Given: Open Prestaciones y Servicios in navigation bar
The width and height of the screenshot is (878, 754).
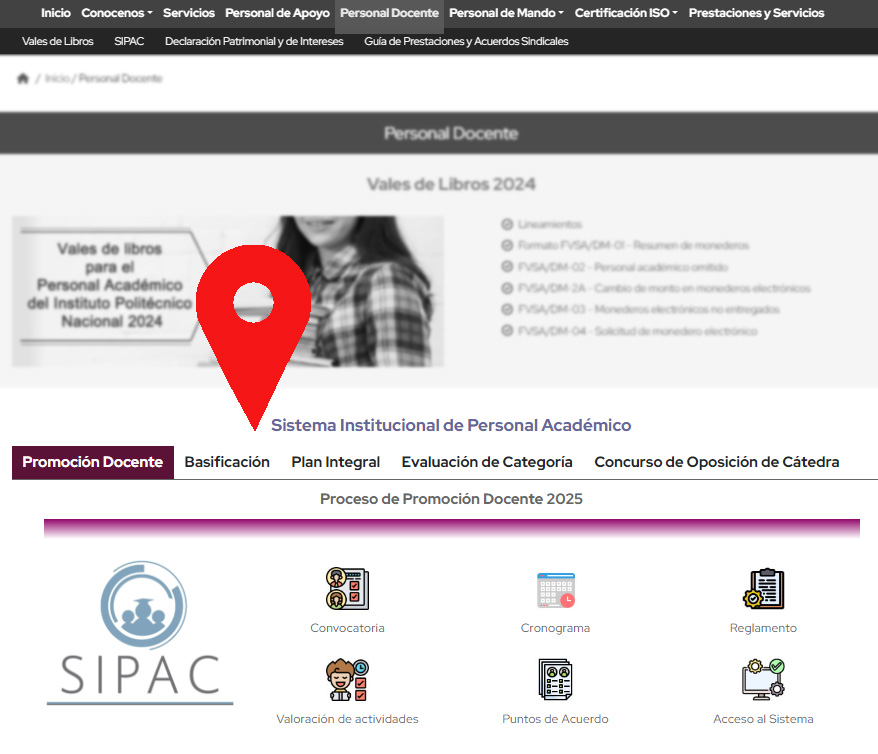Looking at the screenshot, I should click(756, 13).
